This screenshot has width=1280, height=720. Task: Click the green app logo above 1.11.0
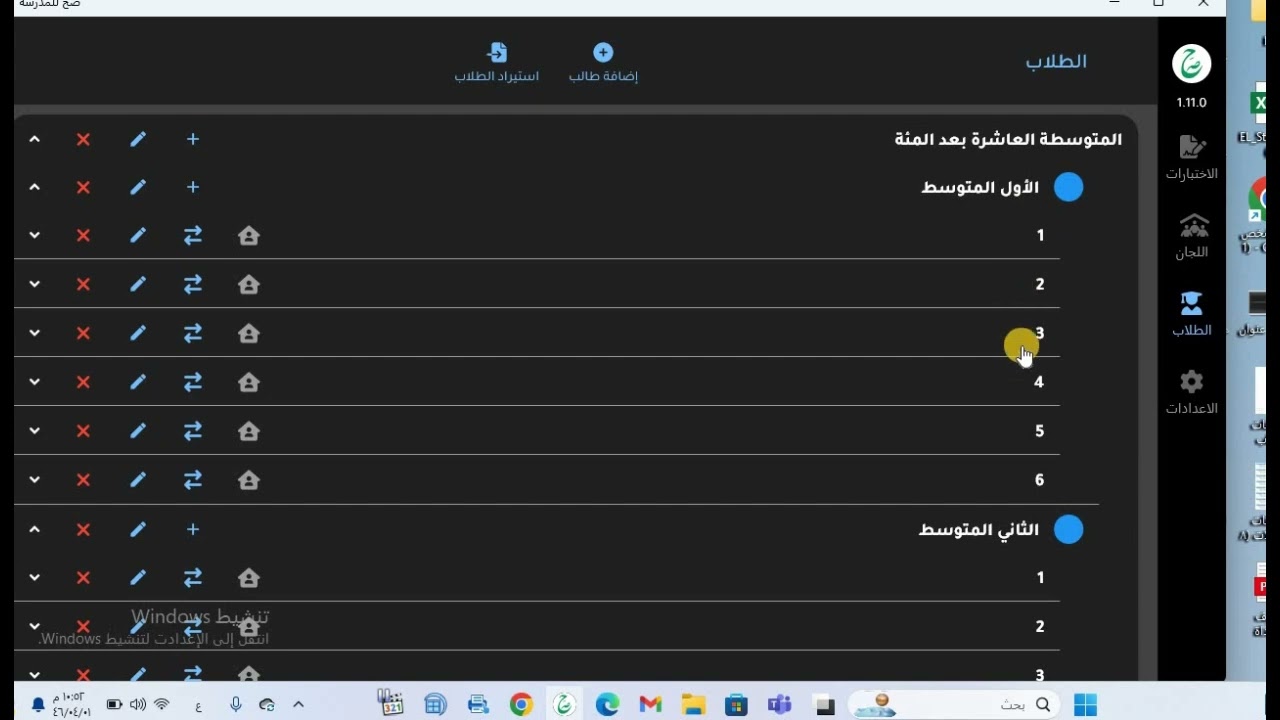click(1191, 64)
